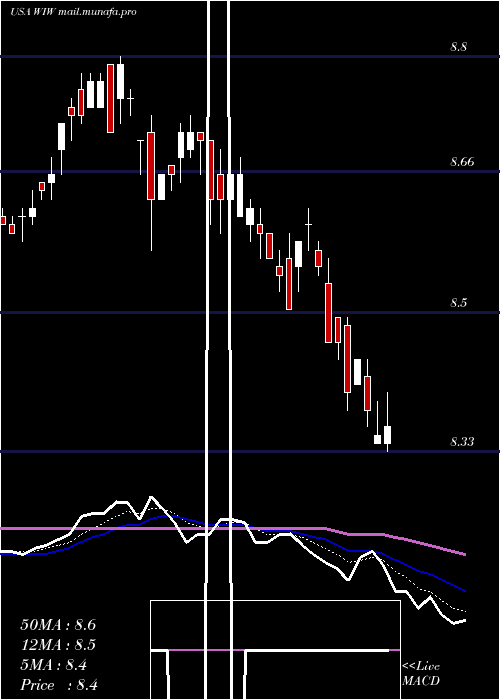This screenshot has width=500, height=700.
Task: Click the 'Price : 8.4' readout
Action: point(59,685)
